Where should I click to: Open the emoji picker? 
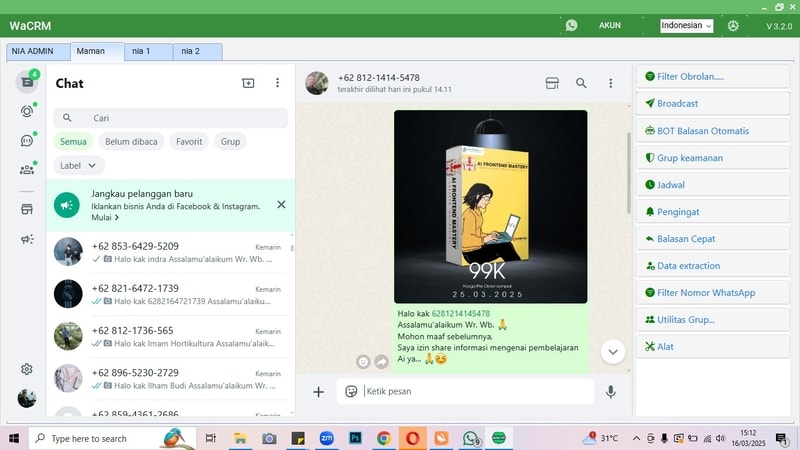(x=351, y=391)
